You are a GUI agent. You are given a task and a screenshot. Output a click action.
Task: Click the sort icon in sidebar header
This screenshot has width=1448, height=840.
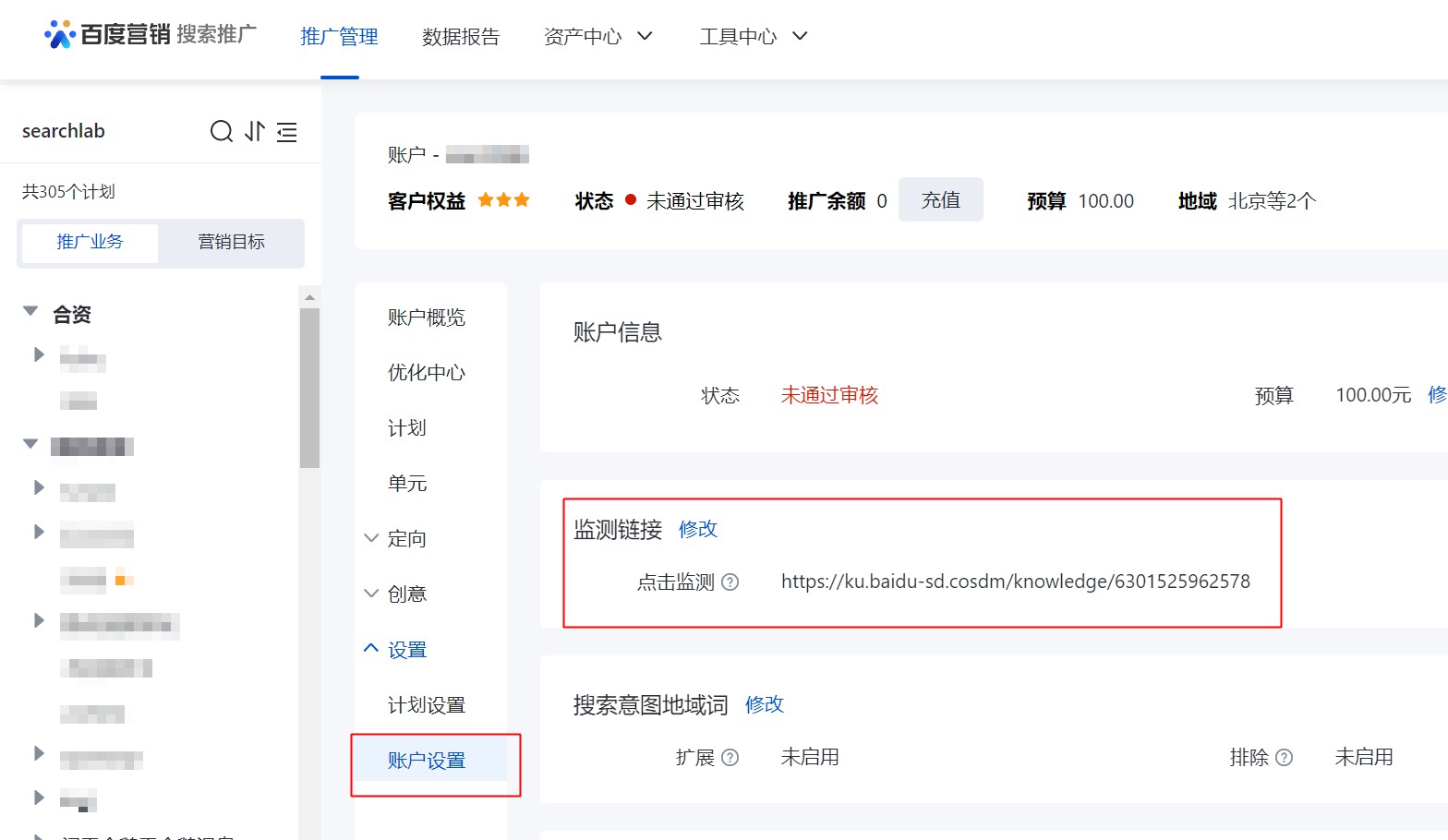coord(255,131)
